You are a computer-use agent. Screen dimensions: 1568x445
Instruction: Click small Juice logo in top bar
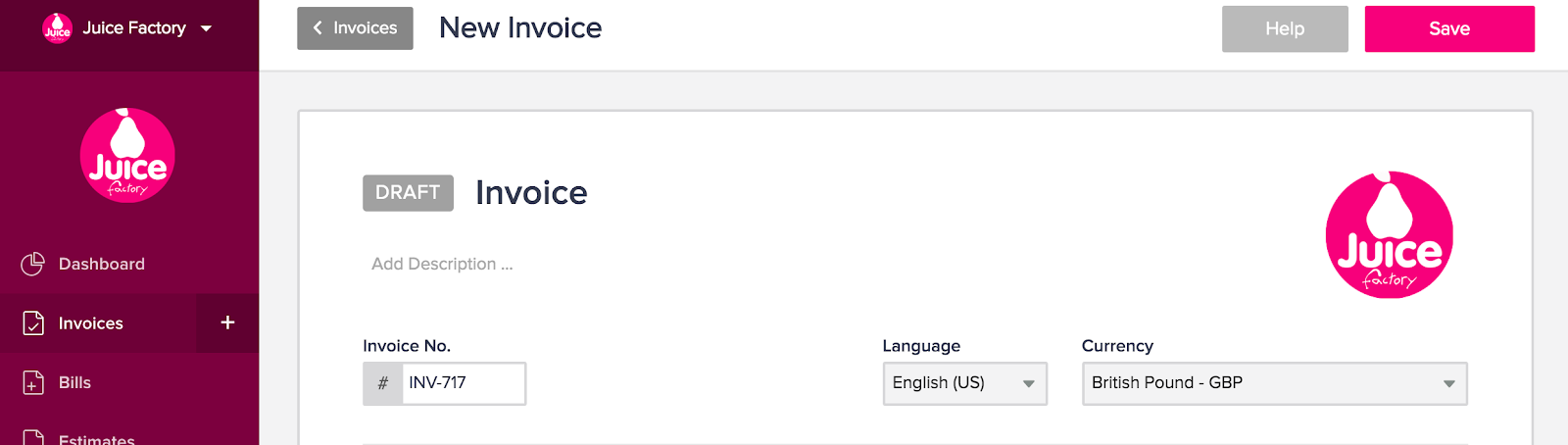pyautogui.click(x=57, y=28)
